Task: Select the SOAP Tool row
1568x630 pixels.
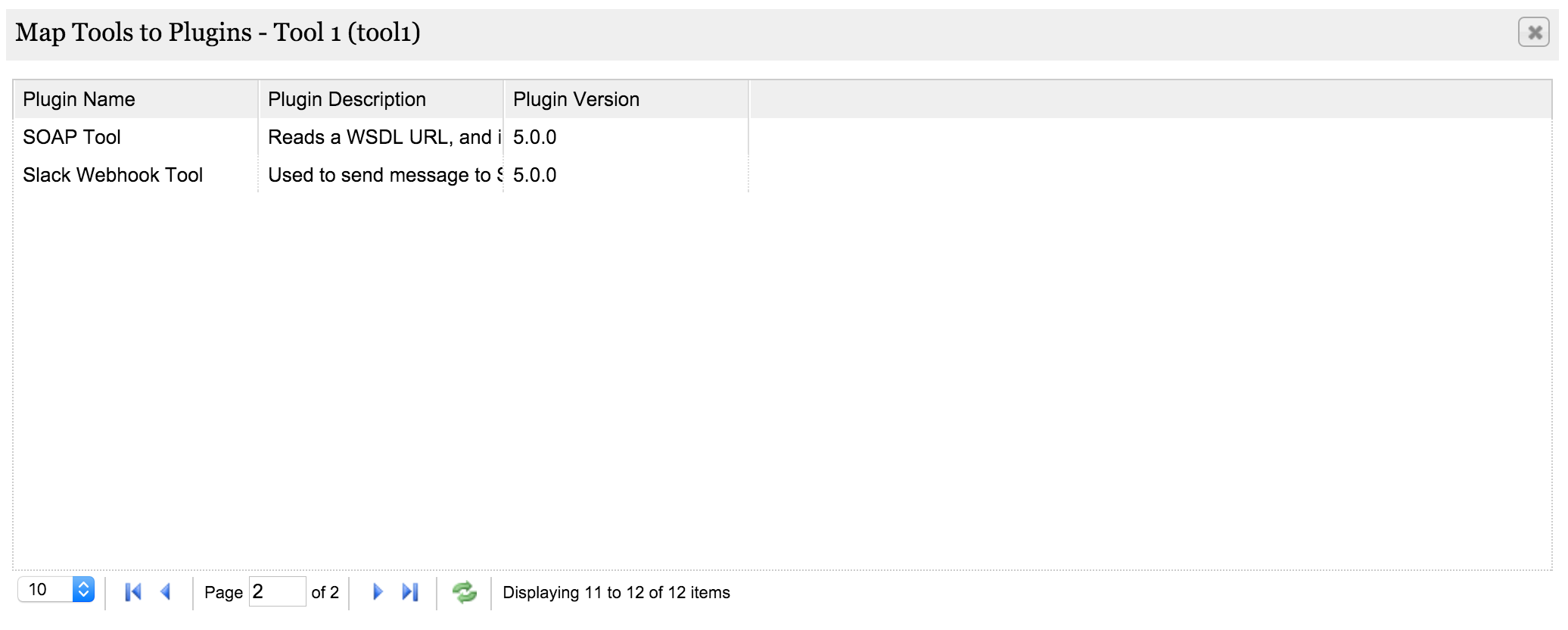Action: pos(72,137)
